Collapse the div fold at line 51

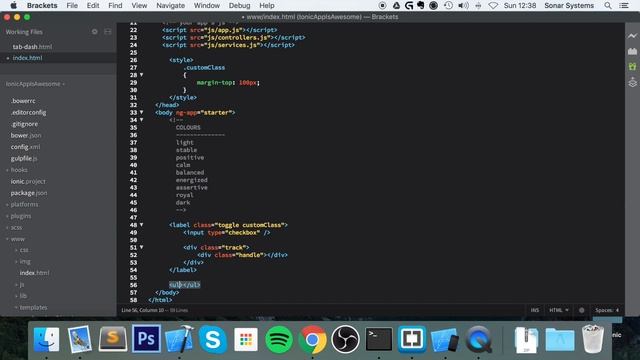click(142, 247)
